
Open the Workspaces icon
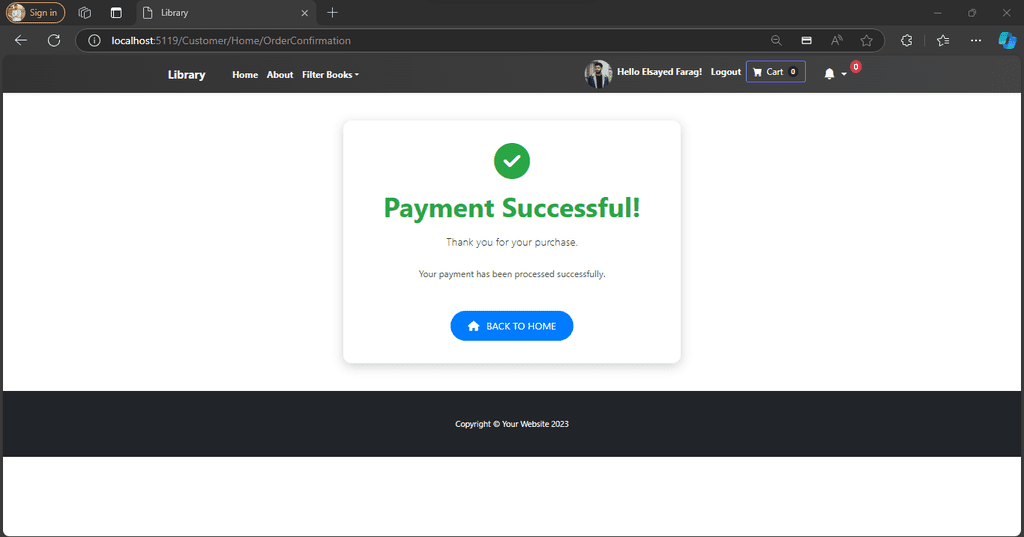pos(84,12)
